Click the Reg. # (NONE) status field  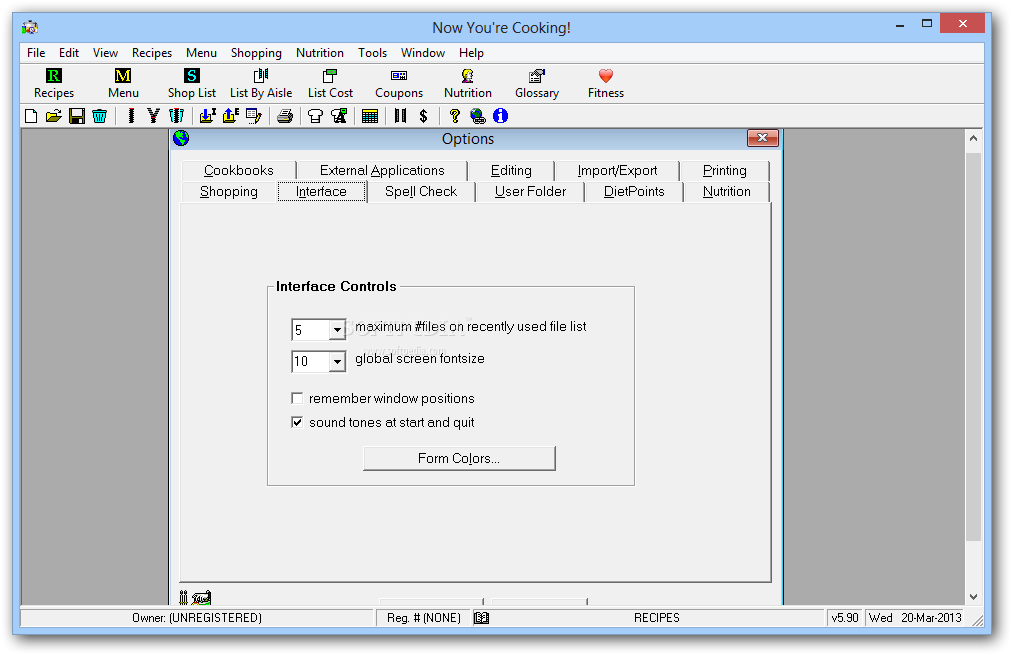[x=424, y=618]
